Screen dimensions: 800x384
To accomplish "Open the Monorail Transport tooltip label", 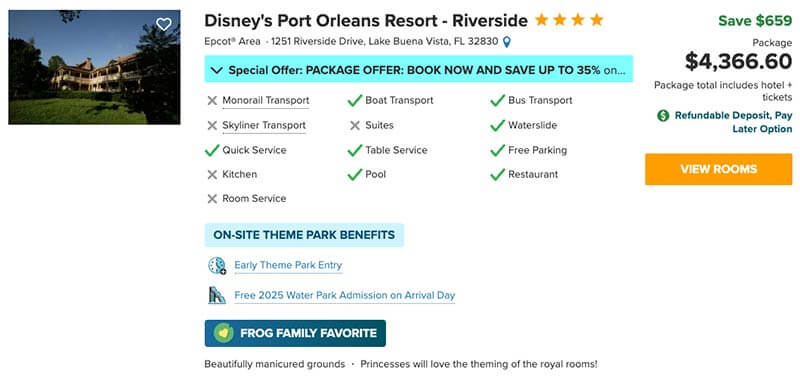I will (x=265, y=101).
